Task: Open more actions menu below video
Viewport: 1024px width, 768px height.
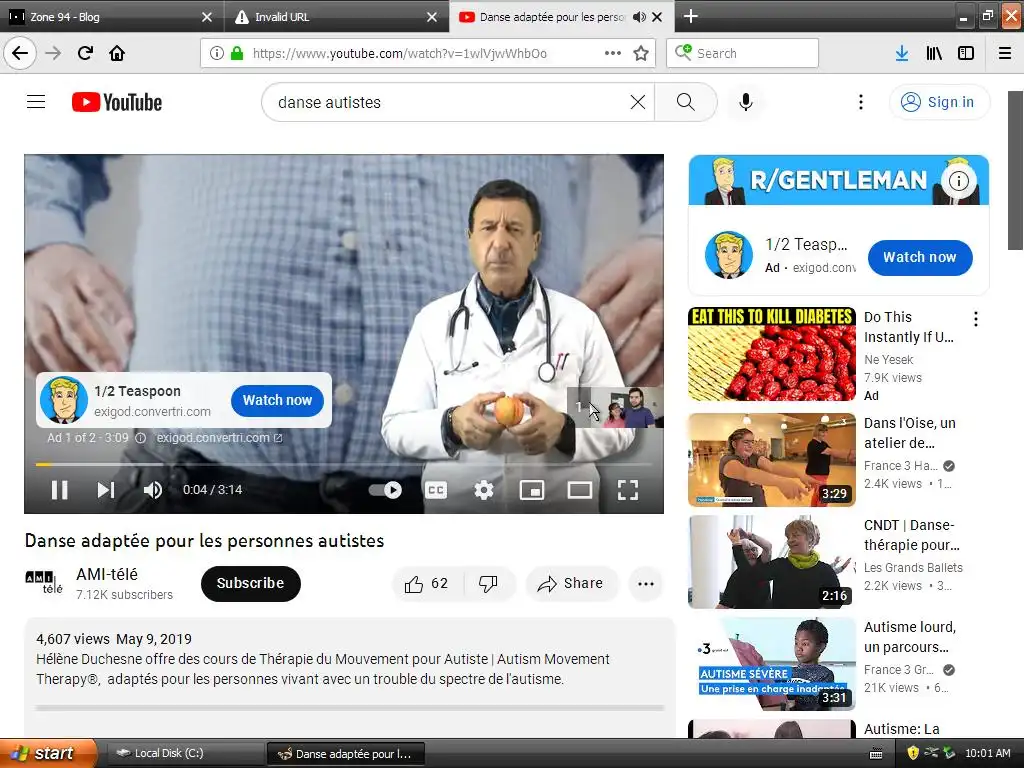Action: point(646,584)
